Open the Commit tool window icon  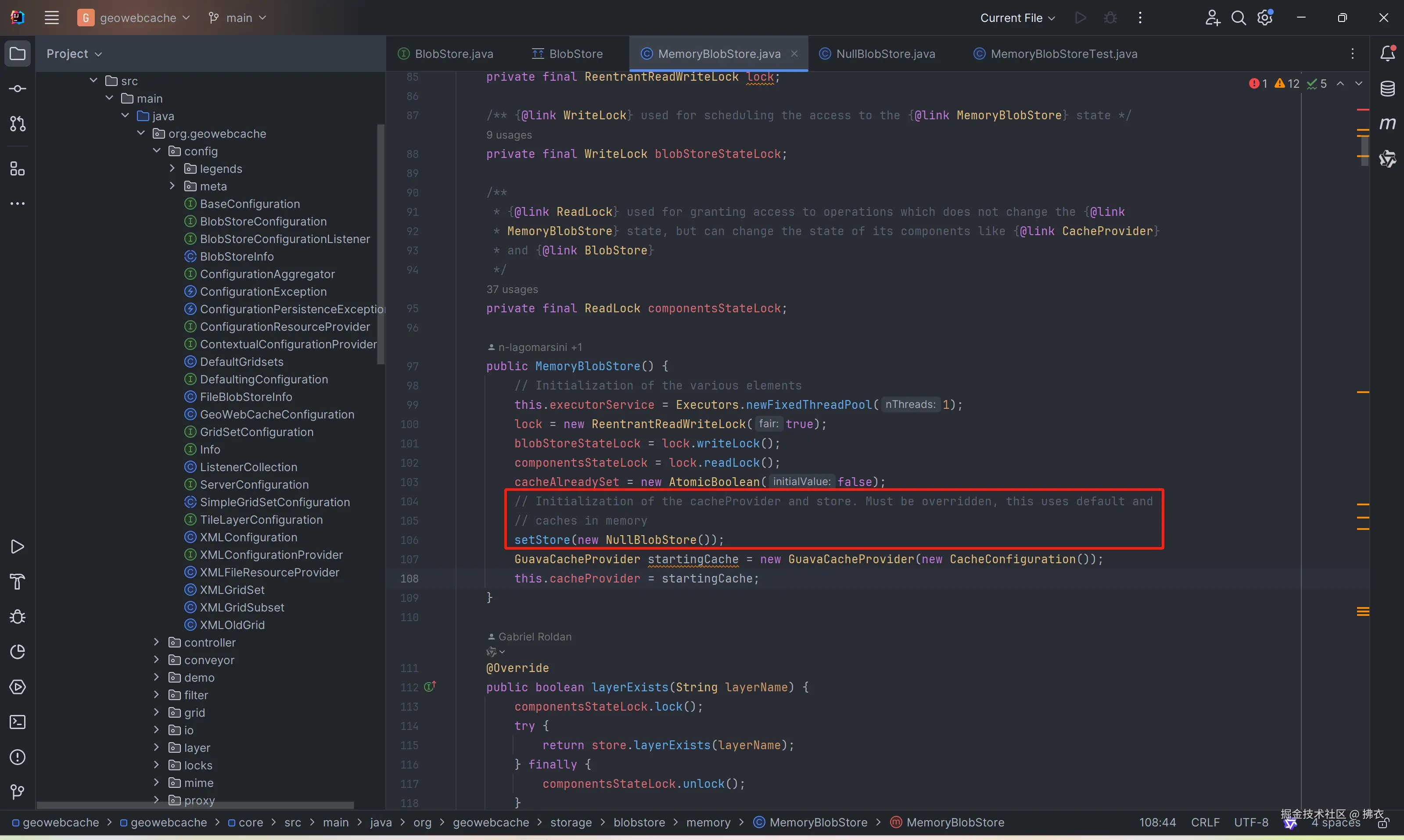[x=18, y=89]
